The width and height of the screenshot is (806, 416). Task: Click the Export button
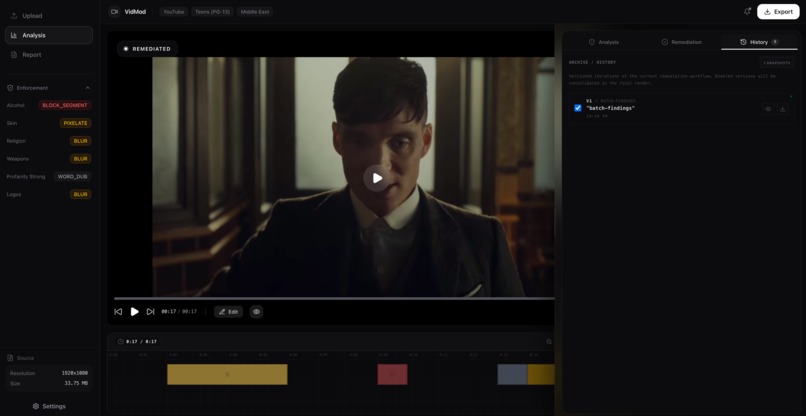coord(778,12)
